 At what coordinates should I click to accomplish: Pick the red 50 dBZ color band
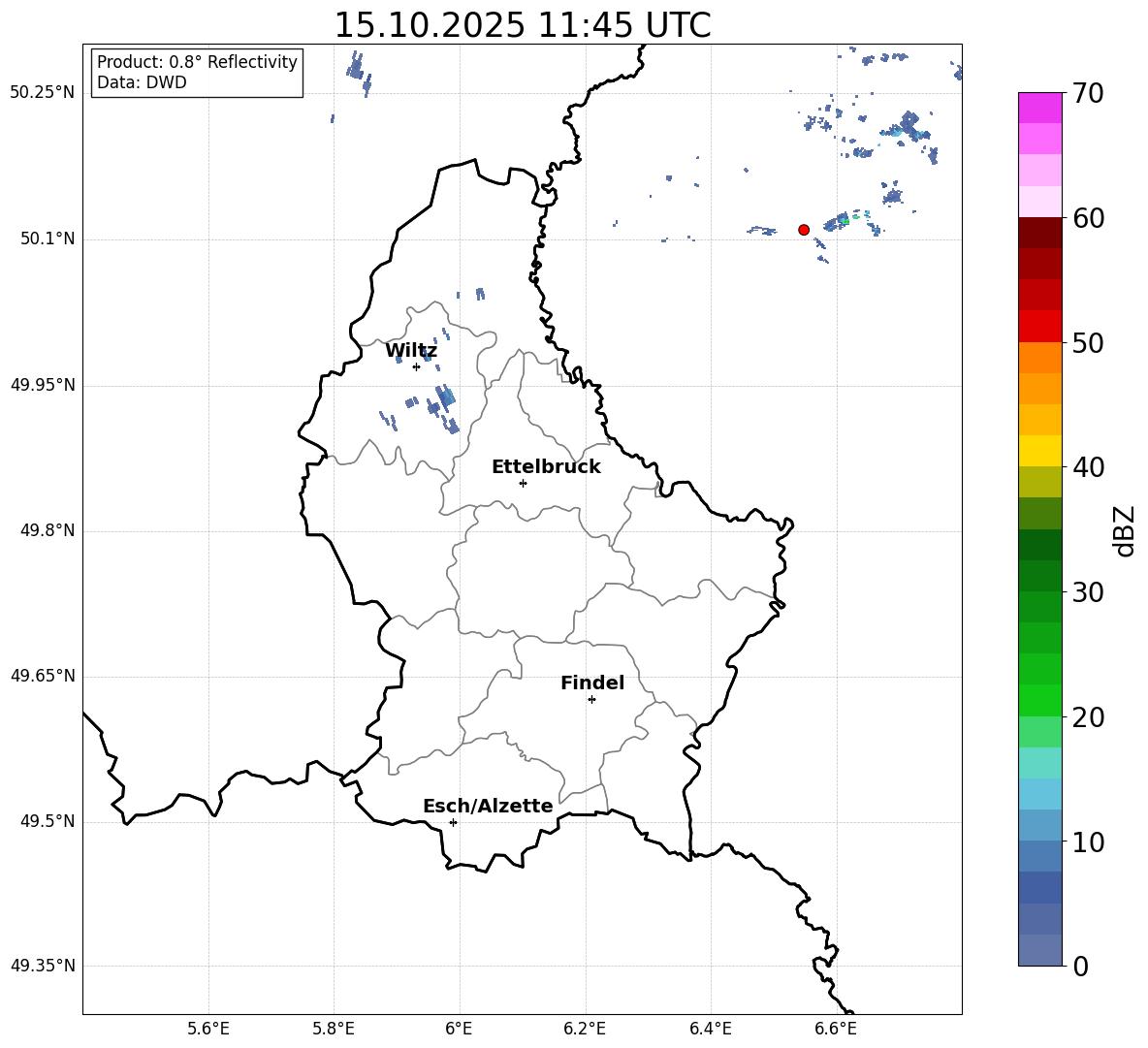[1040, 327]
